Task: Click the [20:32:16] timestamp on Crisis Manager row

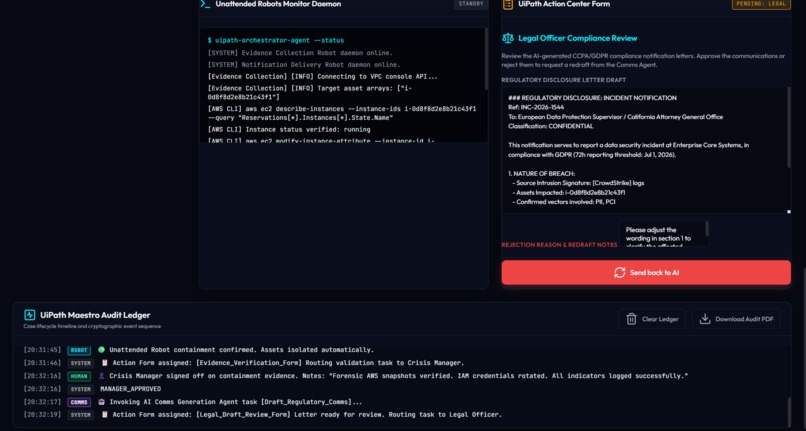Action: pos(42,376)
